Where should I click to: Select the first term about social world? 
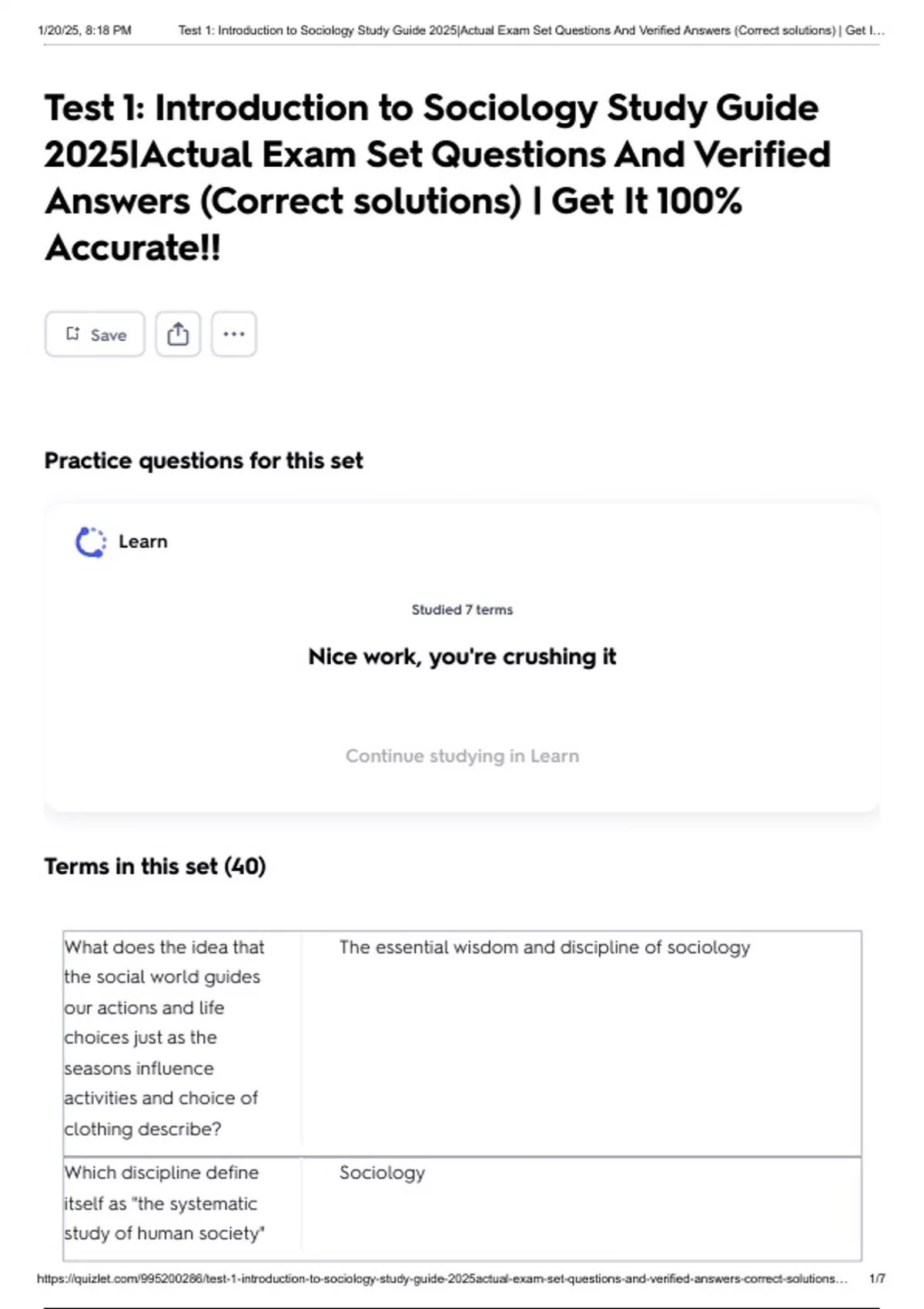pos(163,1037)
